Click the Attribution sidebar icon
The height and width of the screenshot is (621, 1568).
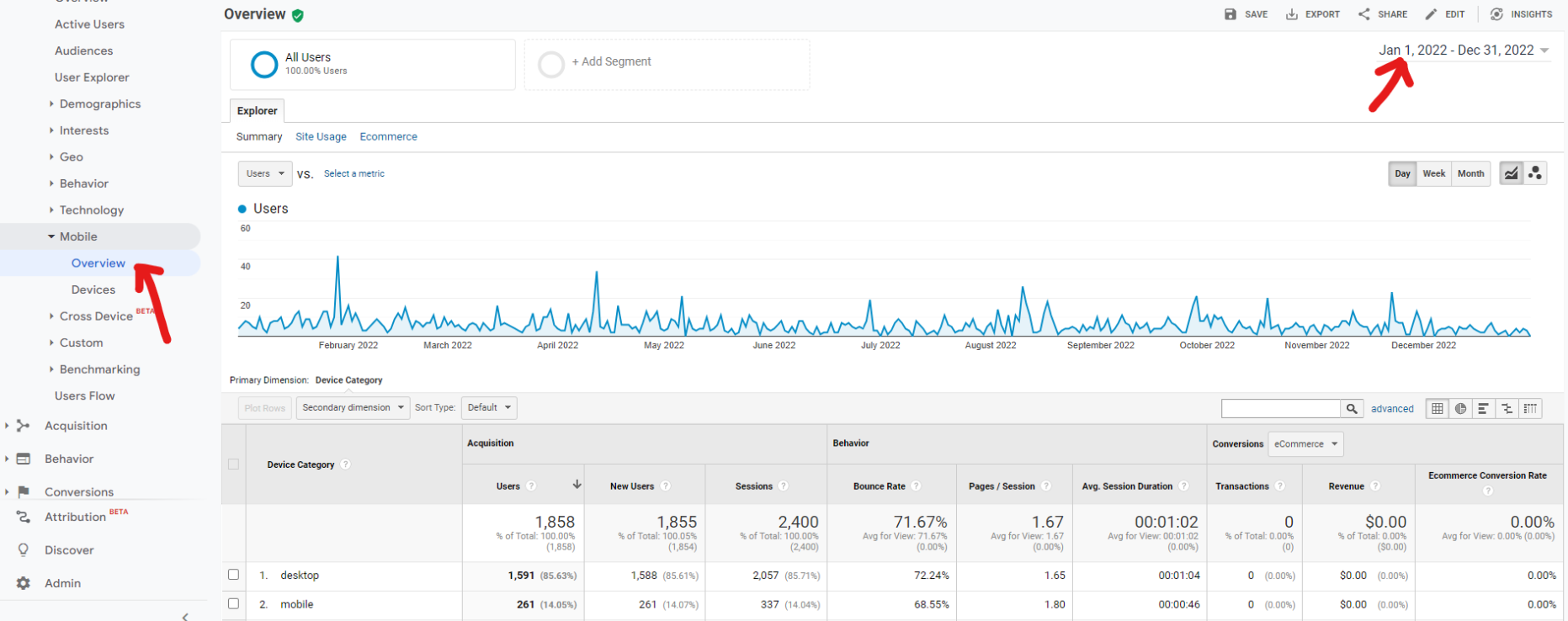coord(24,517)
